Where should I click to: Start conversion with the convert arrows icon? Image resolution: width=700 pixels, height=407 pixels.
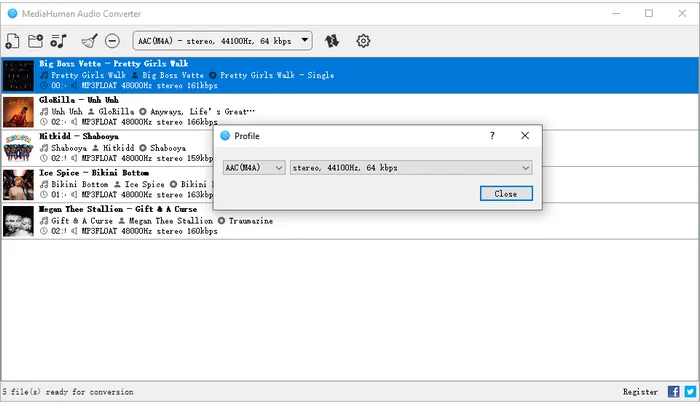pos(332,41)
